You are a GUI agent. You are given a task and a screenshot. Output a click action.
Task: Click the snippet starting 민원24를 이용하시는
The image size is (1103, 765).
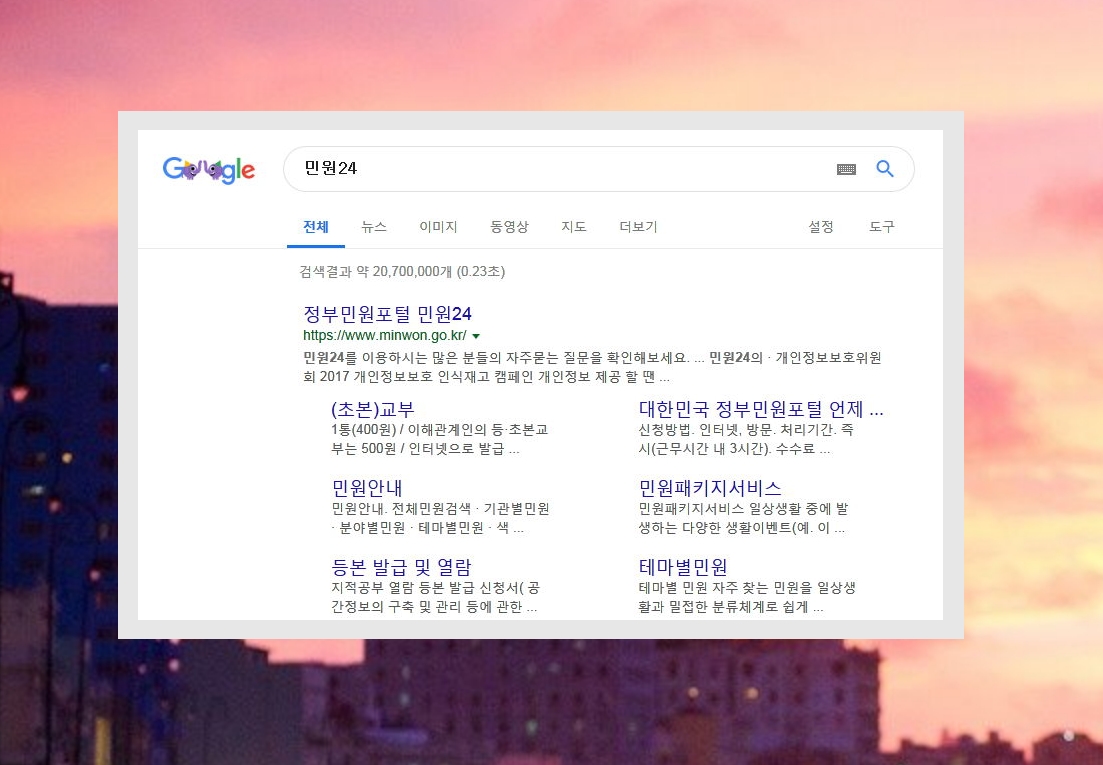coord(592,367)
